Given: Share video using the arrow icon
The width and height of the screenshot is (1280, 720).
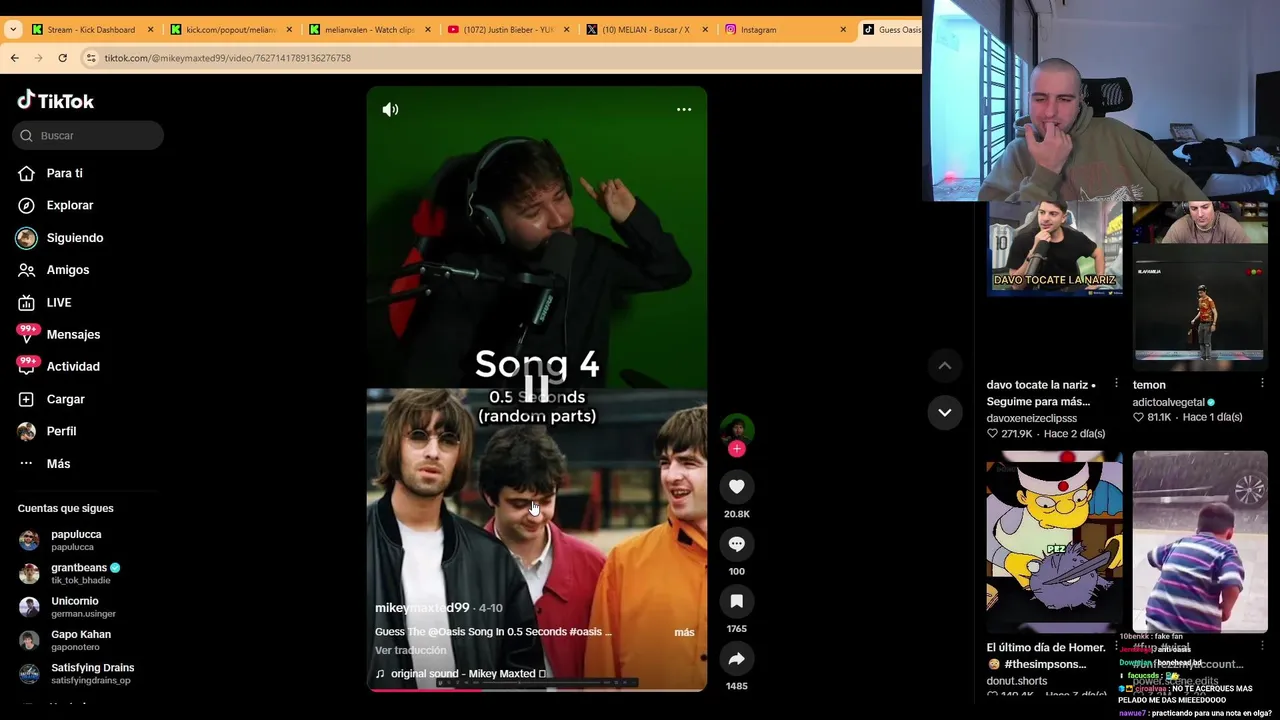Looking at the screenshot, I should tap(737, 659).
